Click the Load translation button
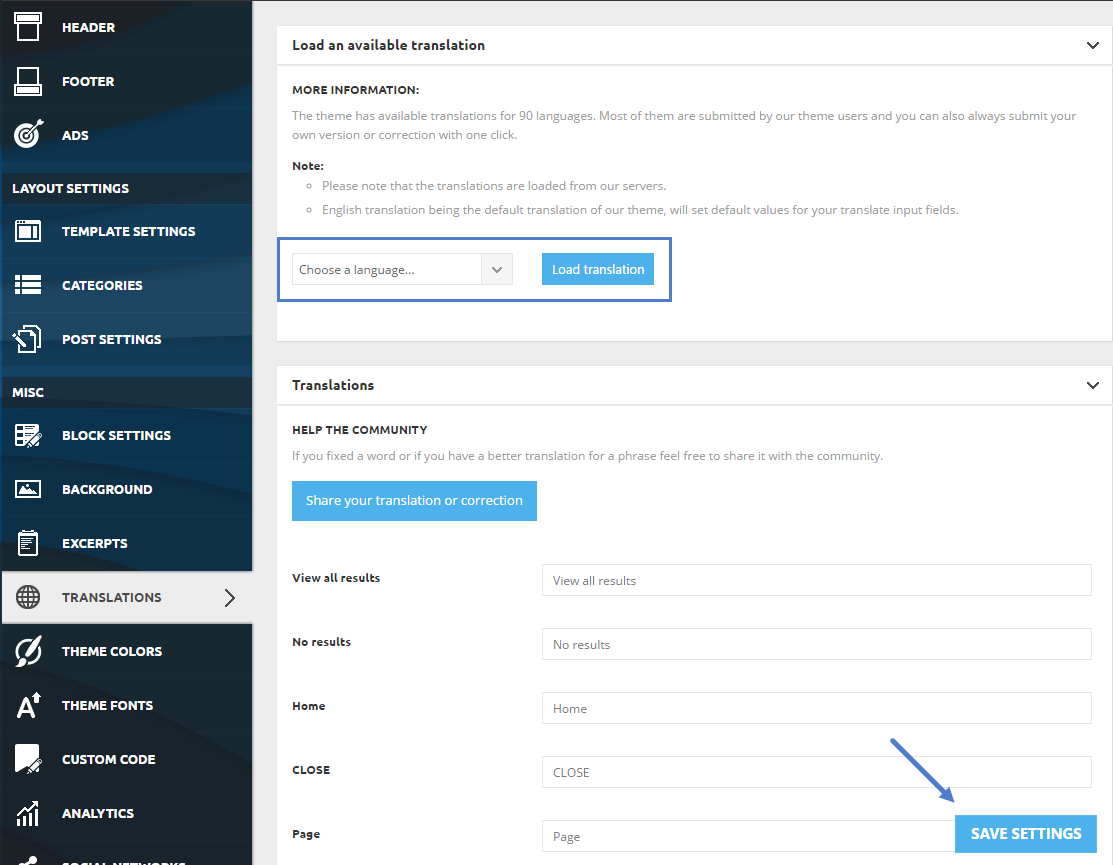The width and height of the screenshot is (1113, 865). coord(598,270)
